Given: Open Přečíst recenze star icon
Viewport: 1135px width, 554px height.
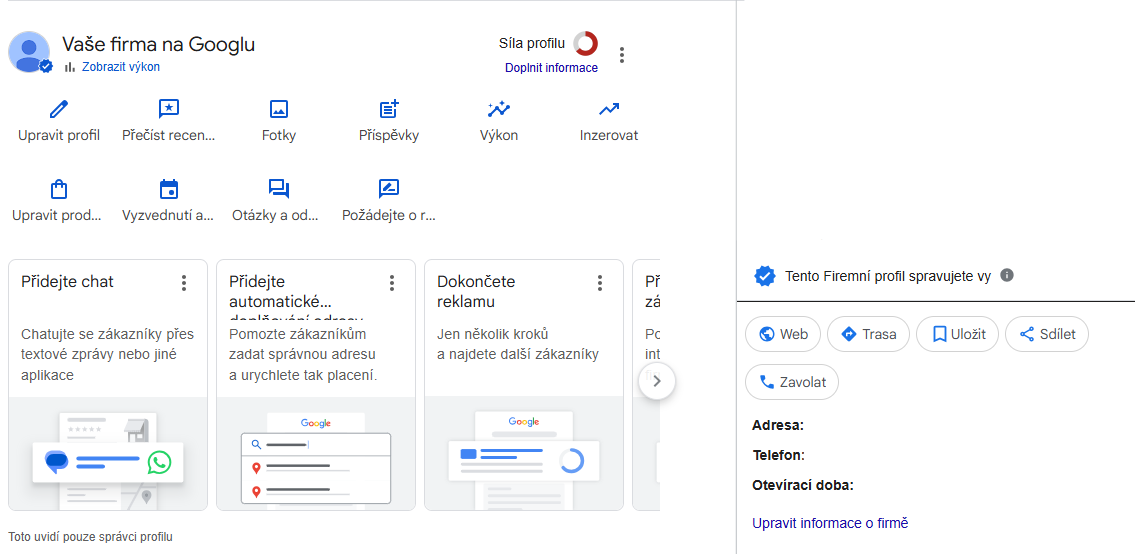Looking at the screenshot, I should [x=169, y=109].
